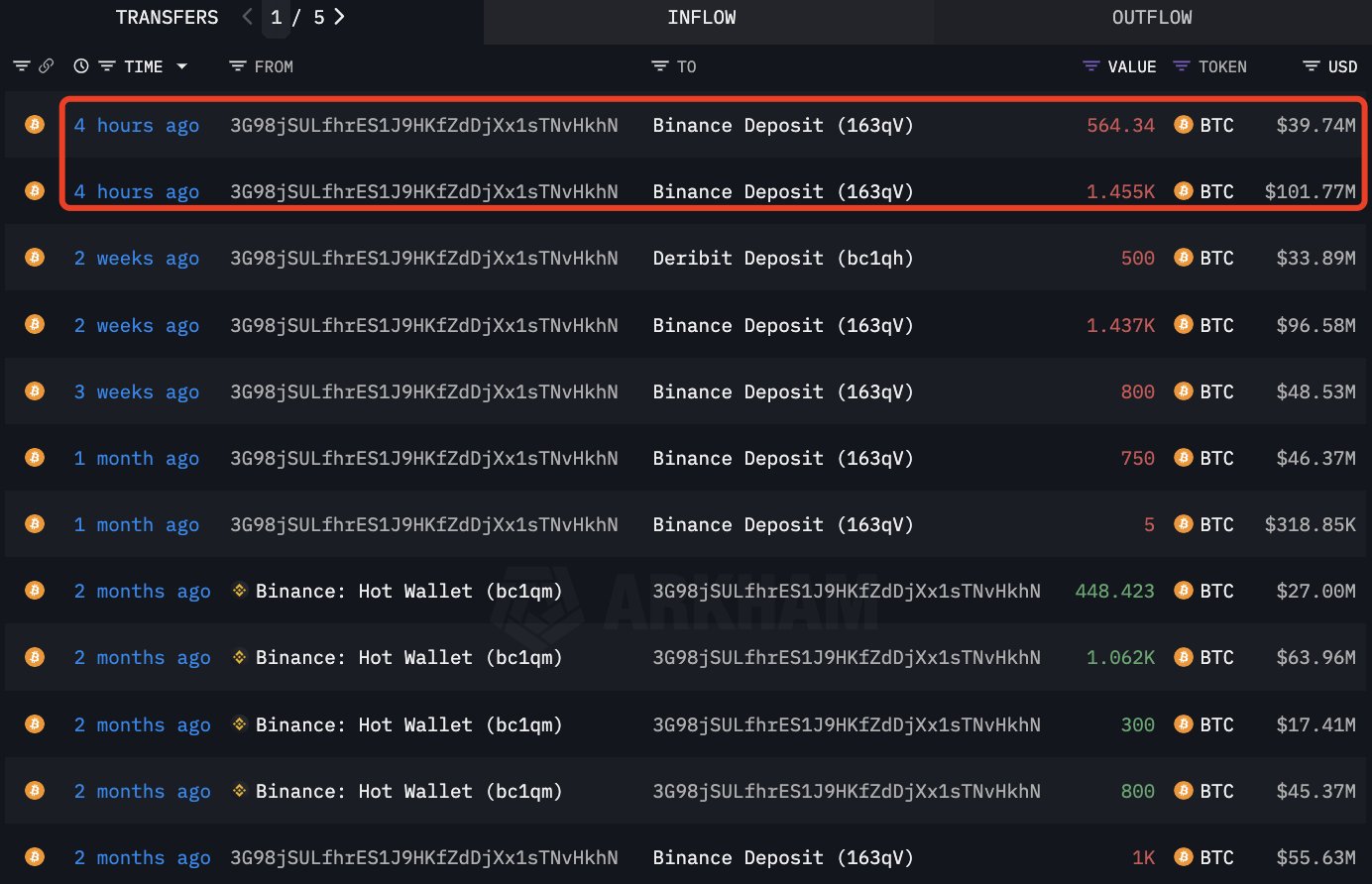The image size is (1372, 884).
Task: Go to next transfers page arrow
Action: coord(340,17)
